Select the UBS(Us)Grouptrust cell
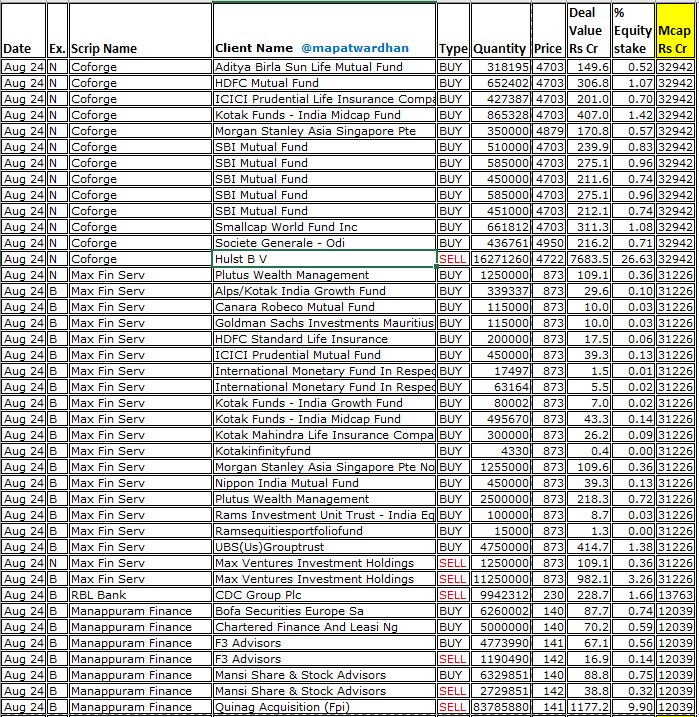Screen dimensions: 699x717 pyautogui.click(x=324, y=547)
